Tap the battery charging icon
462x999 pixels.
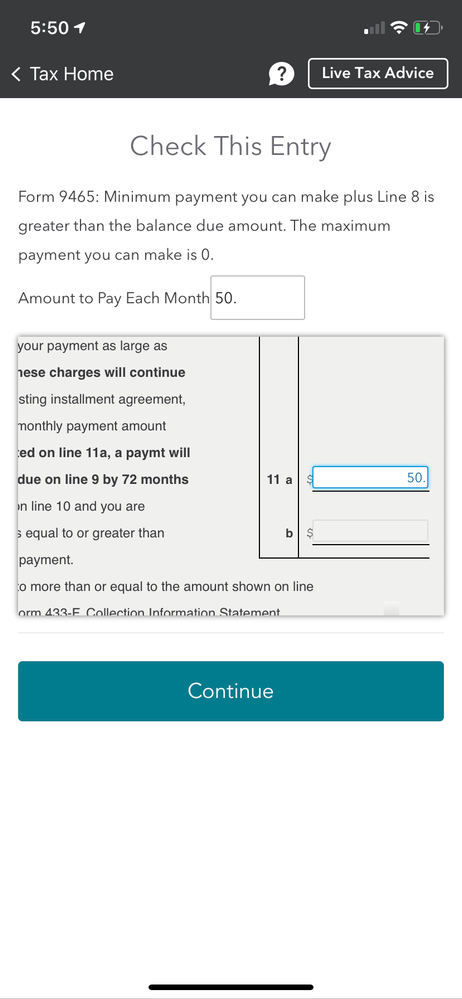pos(427,28)
